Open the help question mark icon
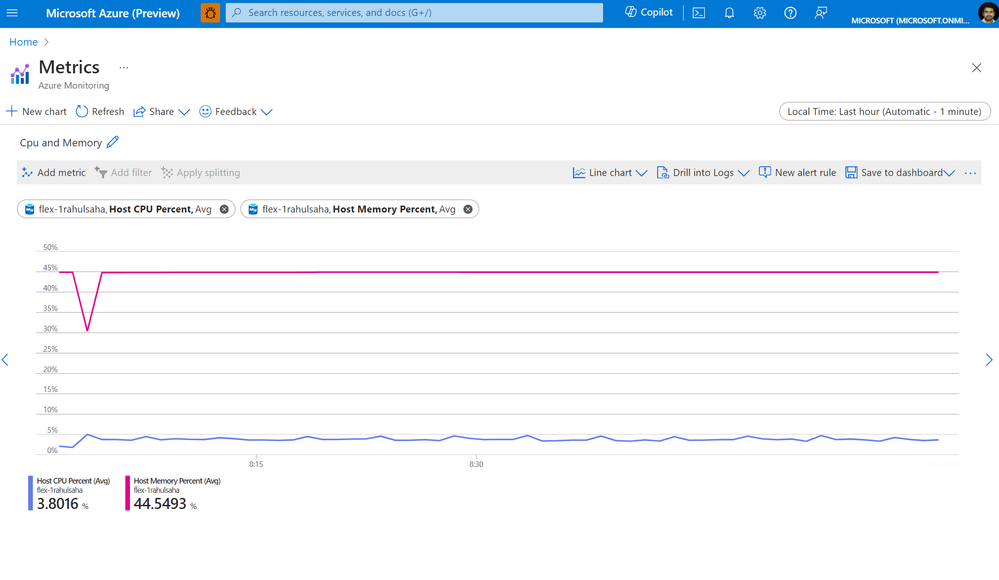Screen dimensions: 999x580 [790, 13]
